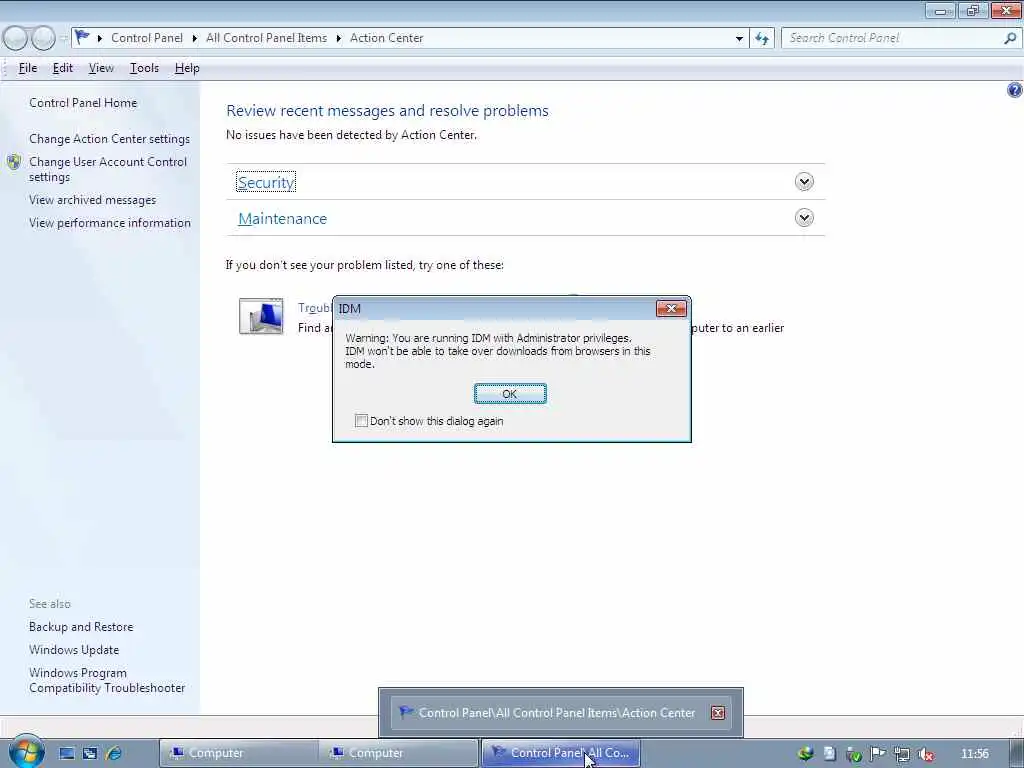
Task: Click the Control Panel taskbar button
Action: [x=560, y=753]
